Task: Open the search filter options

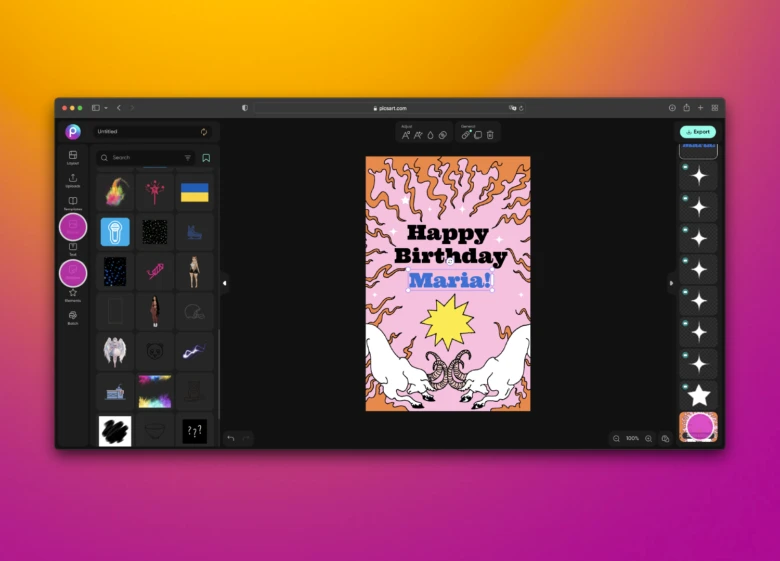Action: [x=187, y=157]
